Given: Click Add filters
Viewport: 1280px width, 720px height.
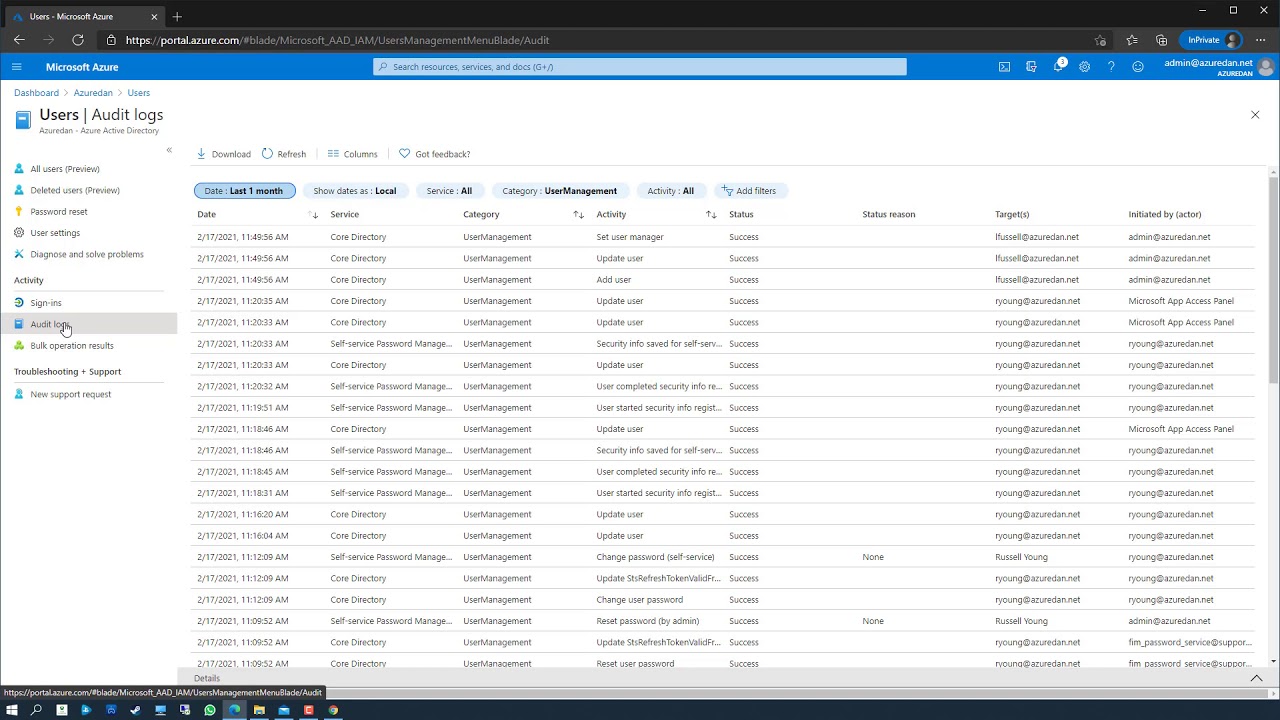Looking at the screenshot, I should (750, 191).
